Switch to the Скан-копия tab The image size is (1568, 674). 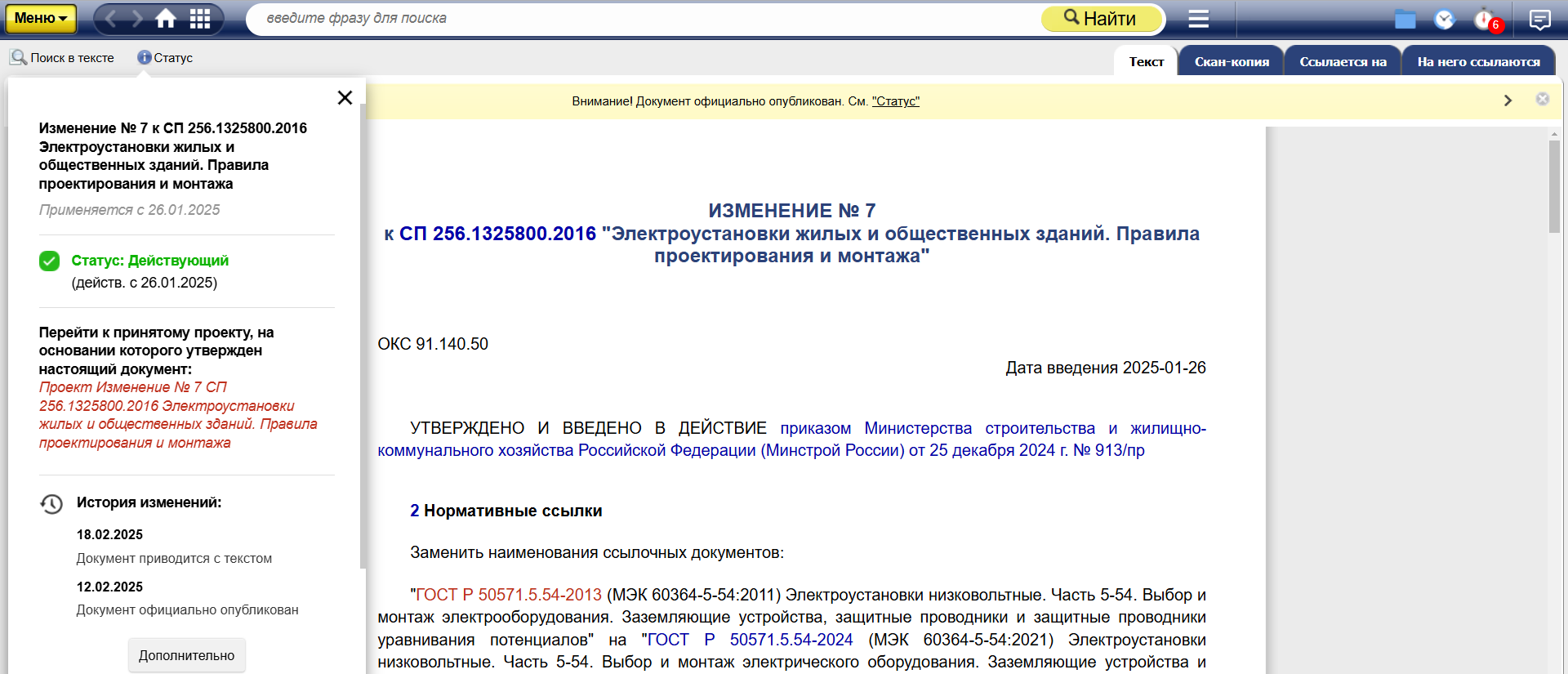[x=1232, y=61]
